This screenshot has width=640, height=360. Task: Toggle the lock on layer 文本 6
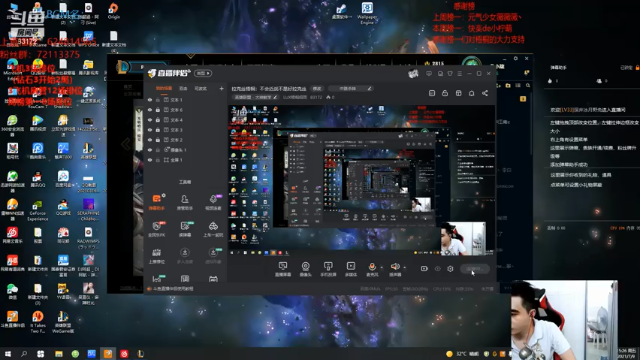tap(158, 110)
